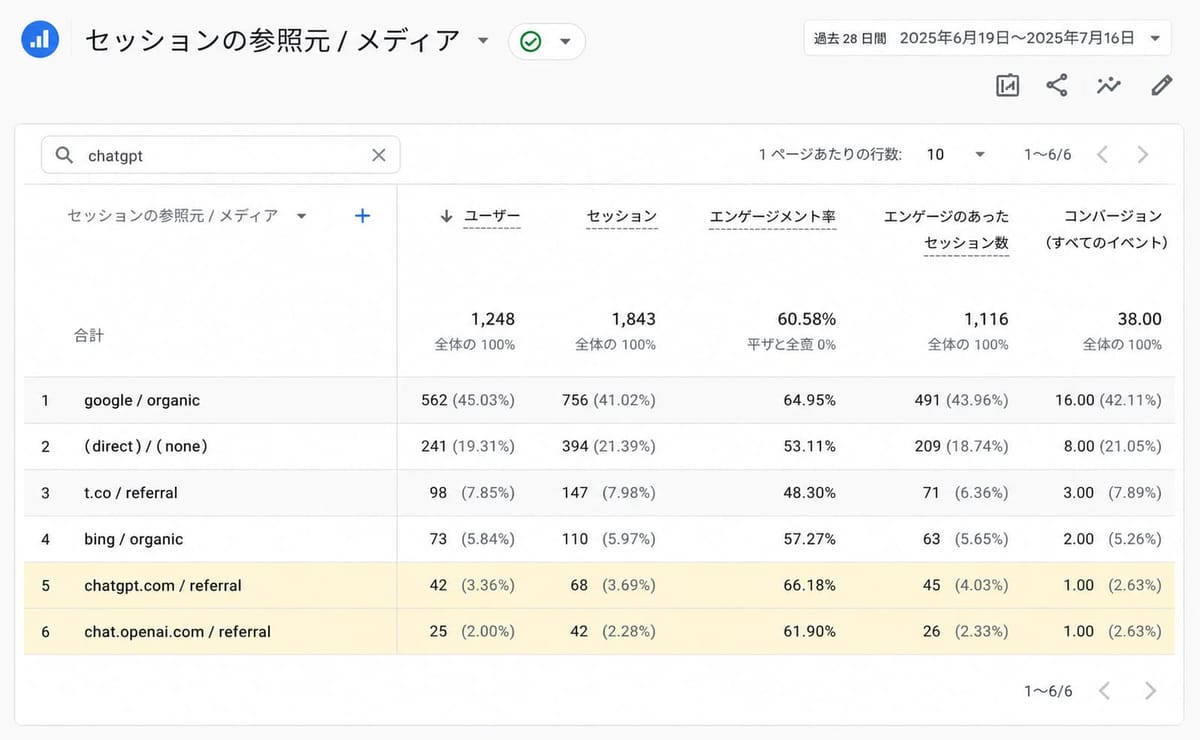Viewport: 1200px width, 740px height.
Task: Click google organic users cell 562
Action: tap(468, 400)
